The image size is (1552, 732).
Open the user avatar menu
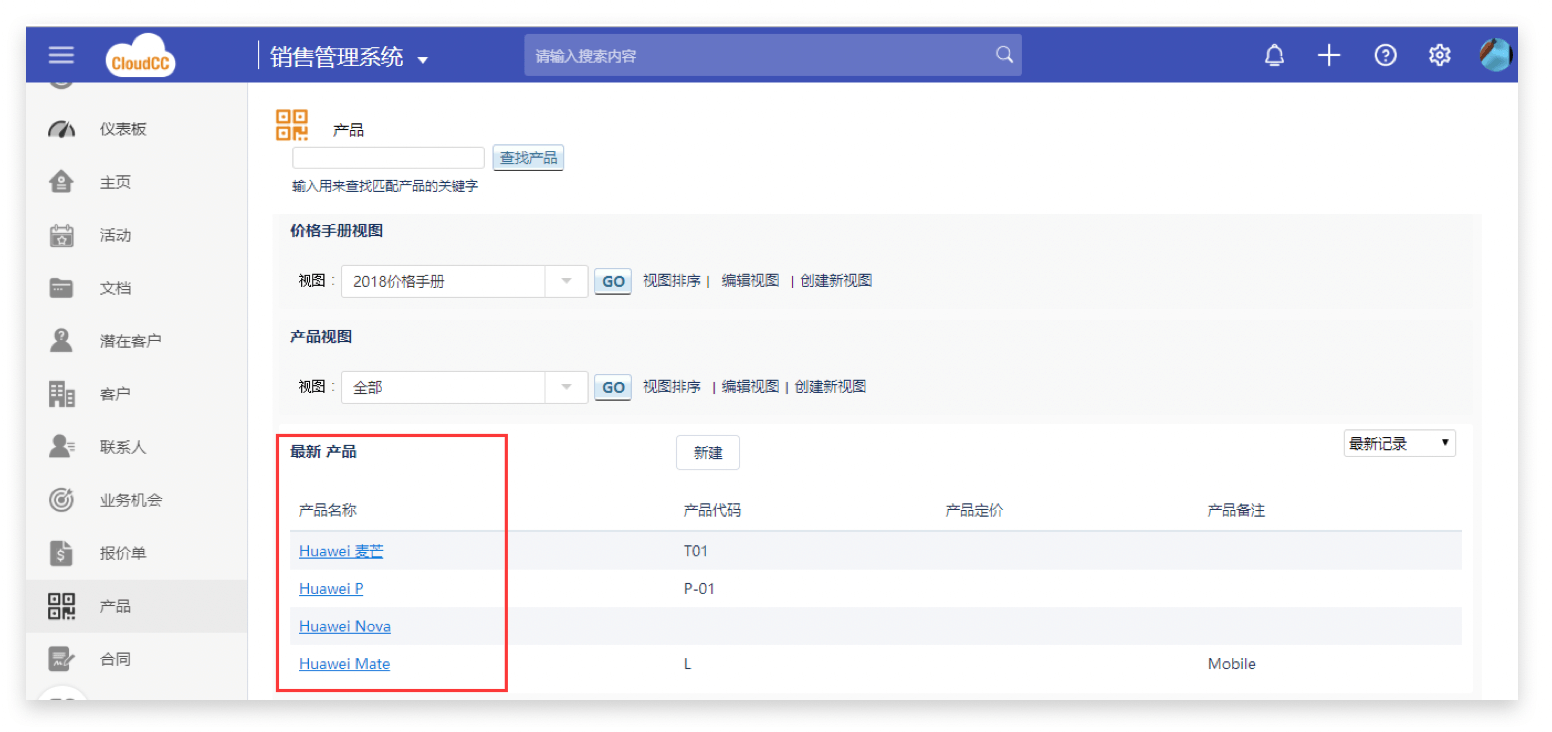tap(1495, 55)
